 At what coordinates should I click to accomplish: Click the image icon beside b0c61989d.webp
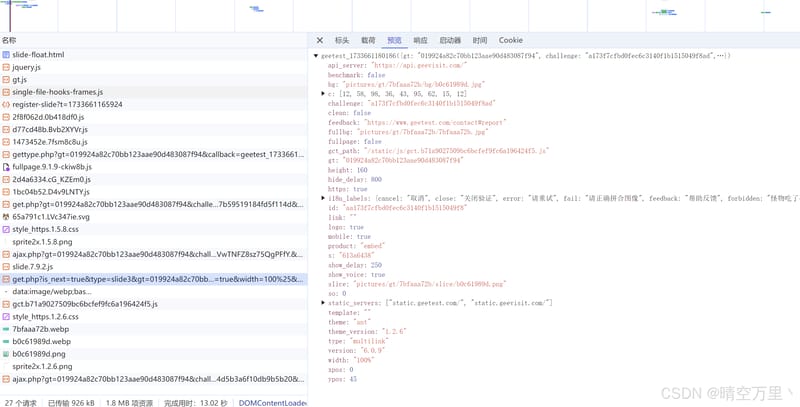[6, 342]
